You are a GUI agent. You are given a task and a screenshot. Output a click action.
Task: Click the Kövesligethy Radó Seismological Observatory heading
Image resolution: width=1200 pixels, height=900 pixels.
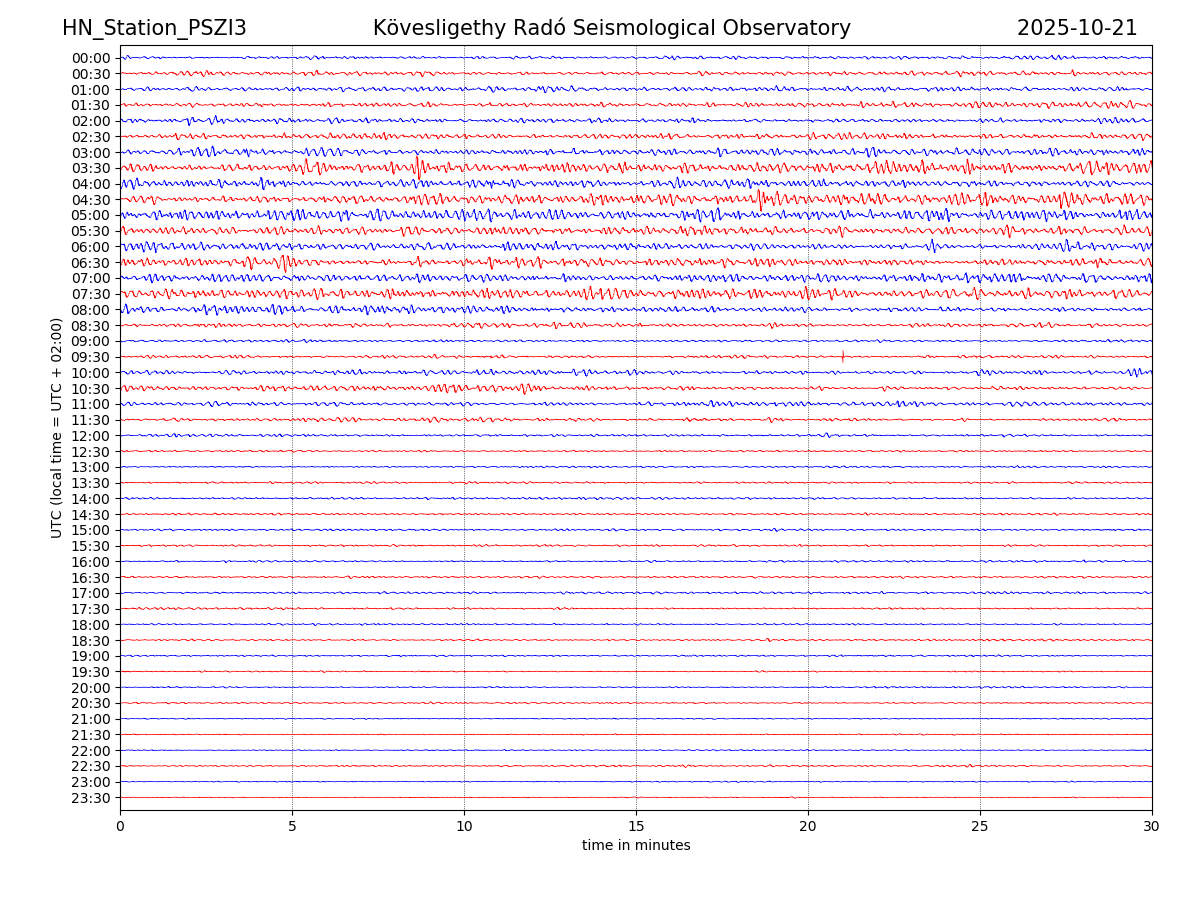pyautogui.click(x=611, y=28)
